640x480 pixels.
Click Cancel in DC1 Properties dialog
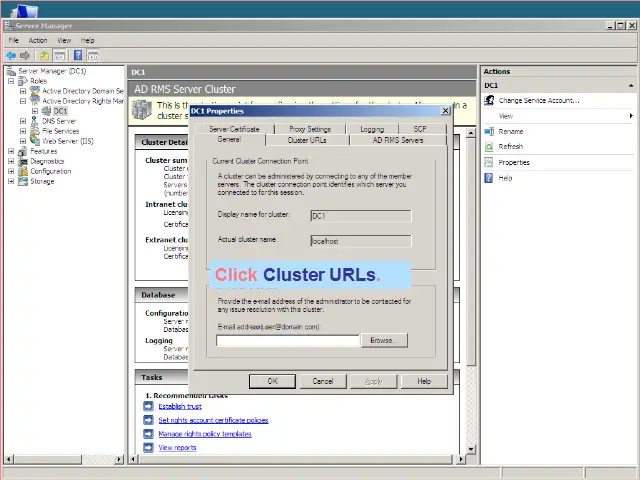point(323,381)
